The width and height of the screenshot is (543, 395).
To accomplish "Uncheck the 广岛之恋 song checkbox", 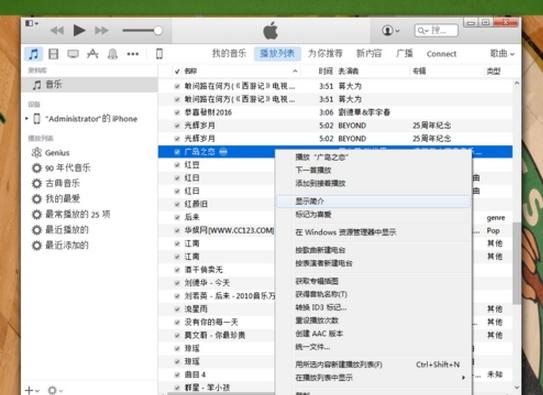I will pyautogui.click(x=177, y=152).
